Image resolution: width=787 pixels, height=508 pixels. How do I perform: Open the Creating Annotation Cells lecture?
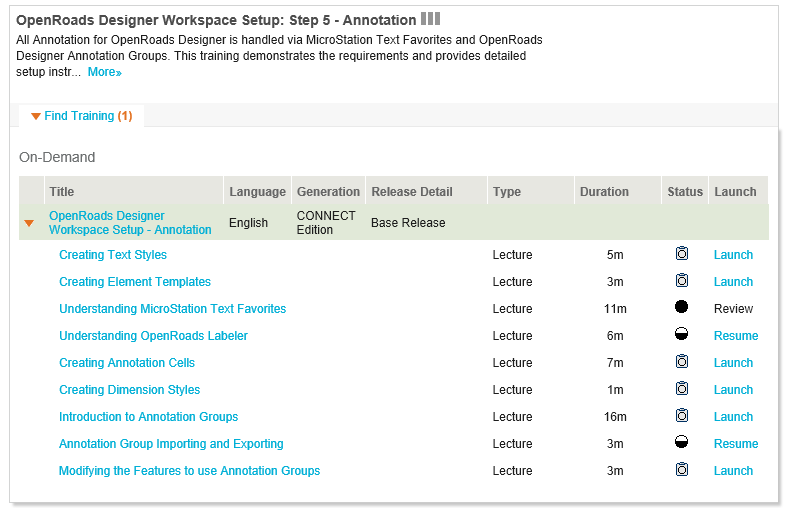[127, 363]
